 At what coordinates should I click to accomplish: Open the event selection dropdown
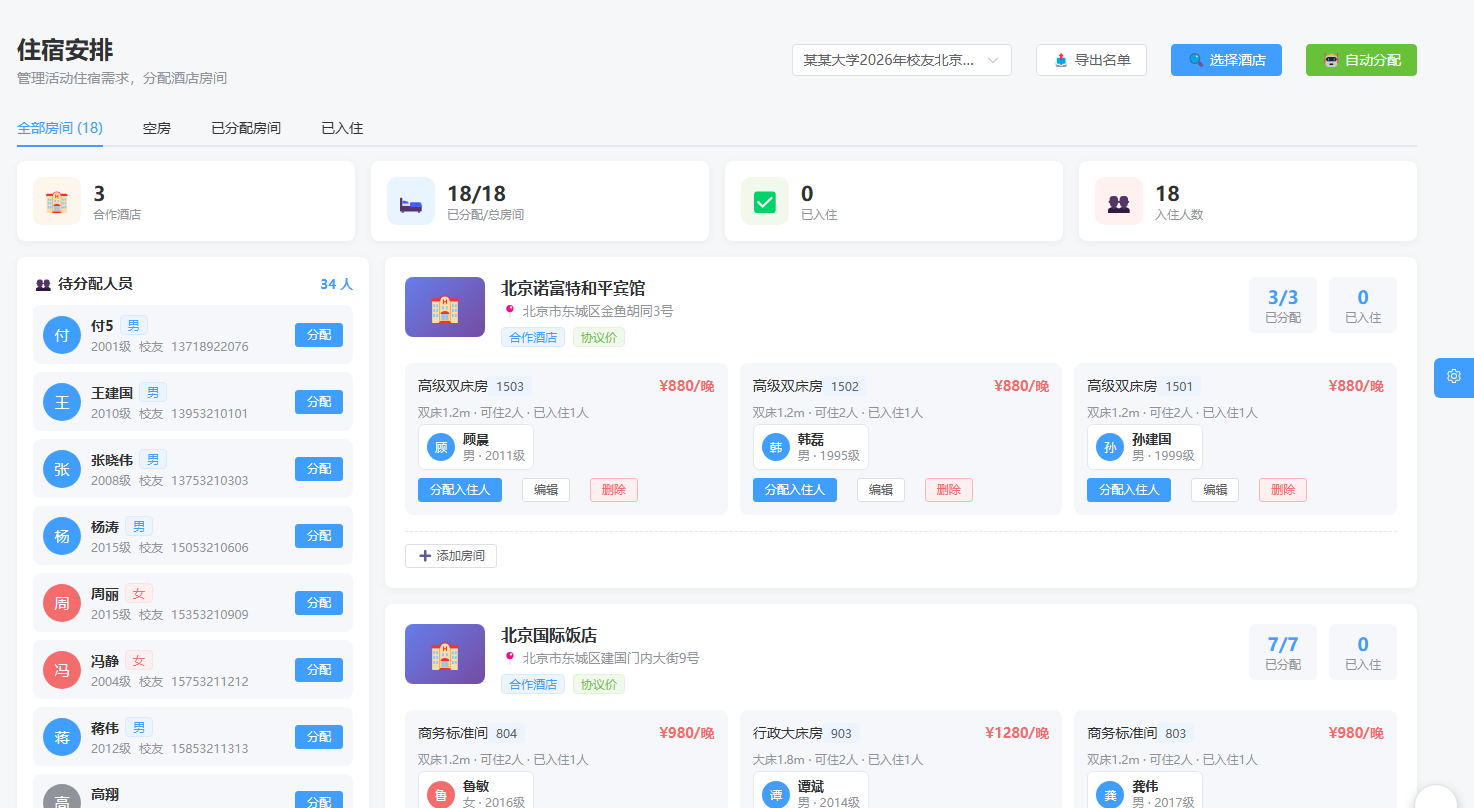902,60
